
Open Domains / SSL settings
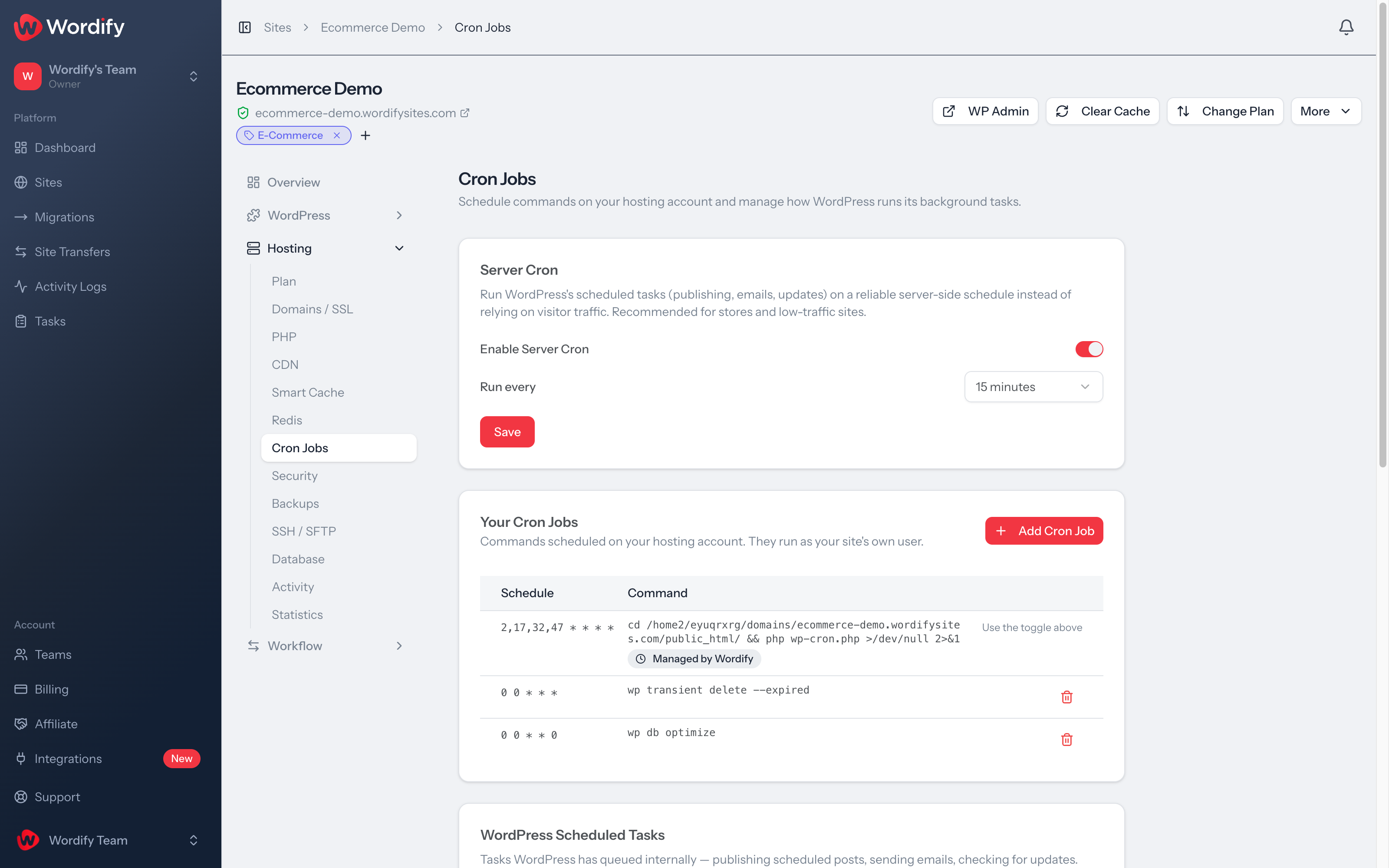tap(312, 309)
